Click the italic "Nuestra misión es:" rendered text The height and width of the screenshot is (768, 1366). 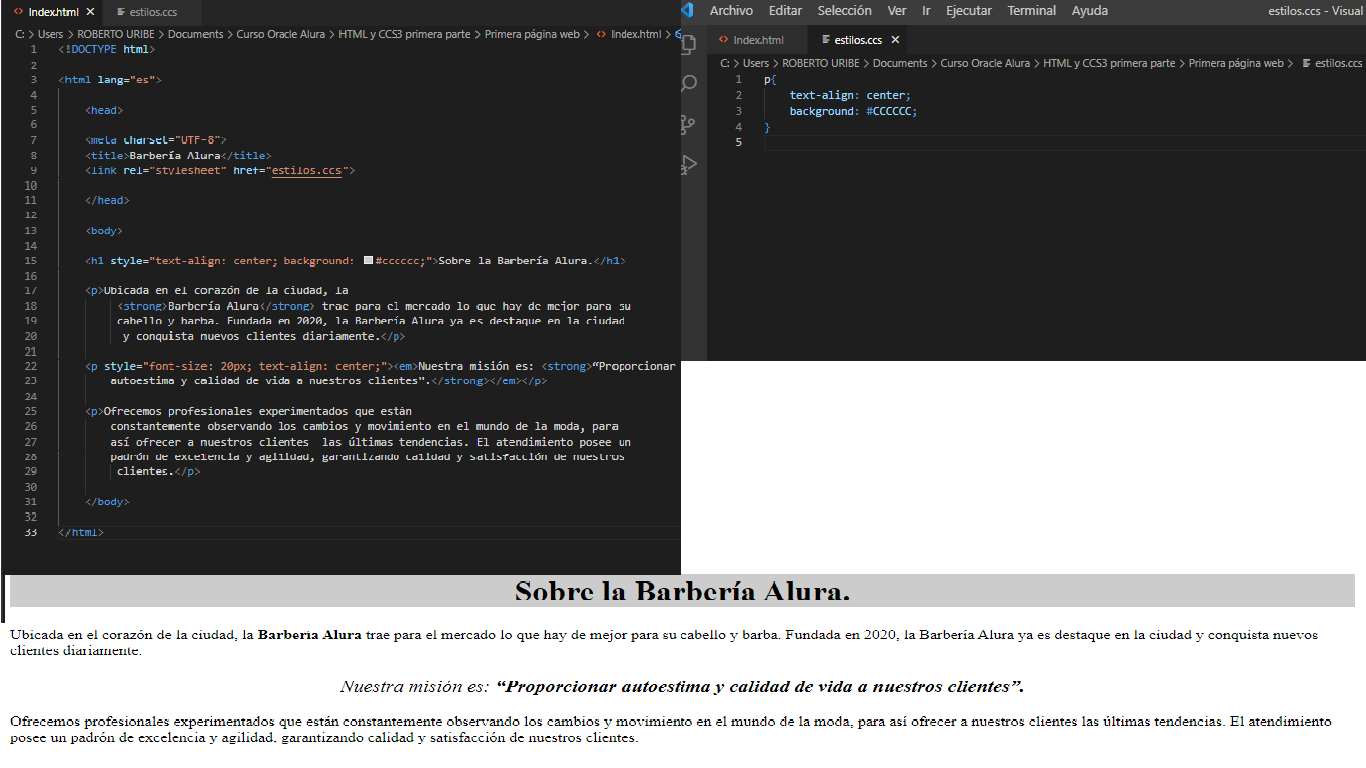click(x=414, y=687)
